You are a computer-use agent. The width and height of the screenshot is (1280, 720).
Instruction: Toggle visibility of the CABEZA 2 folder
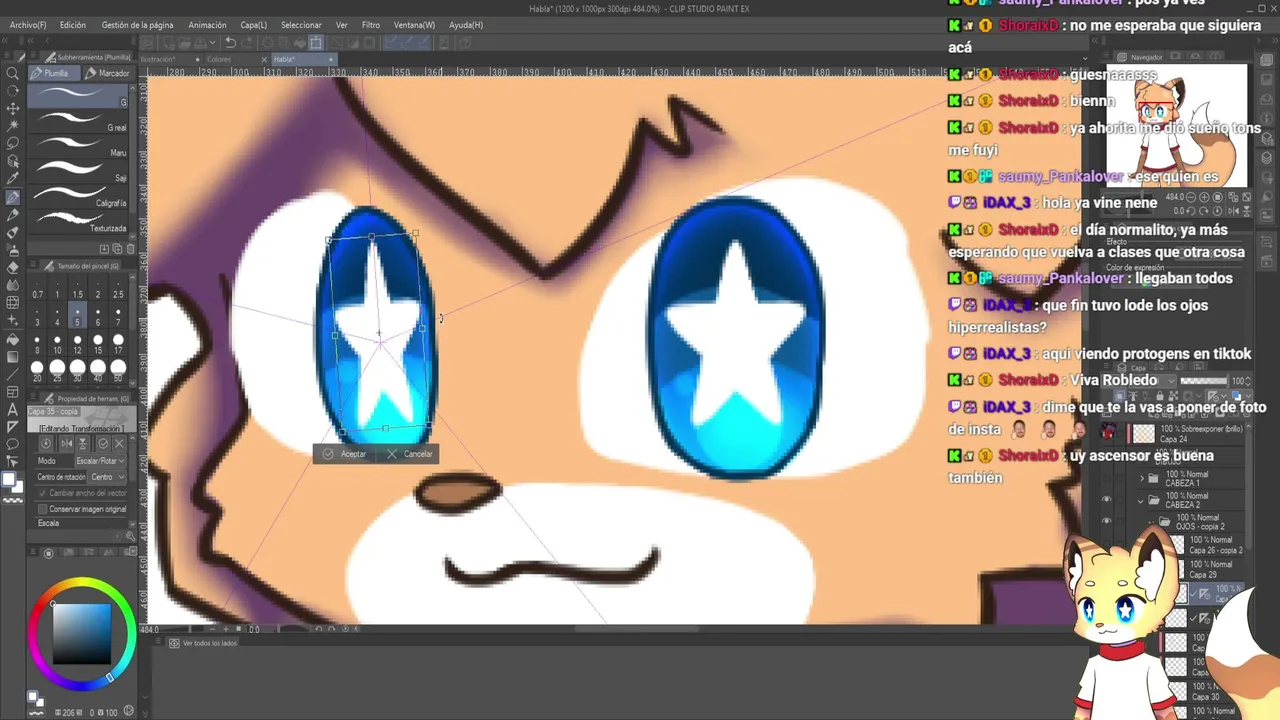(1106, 499)
